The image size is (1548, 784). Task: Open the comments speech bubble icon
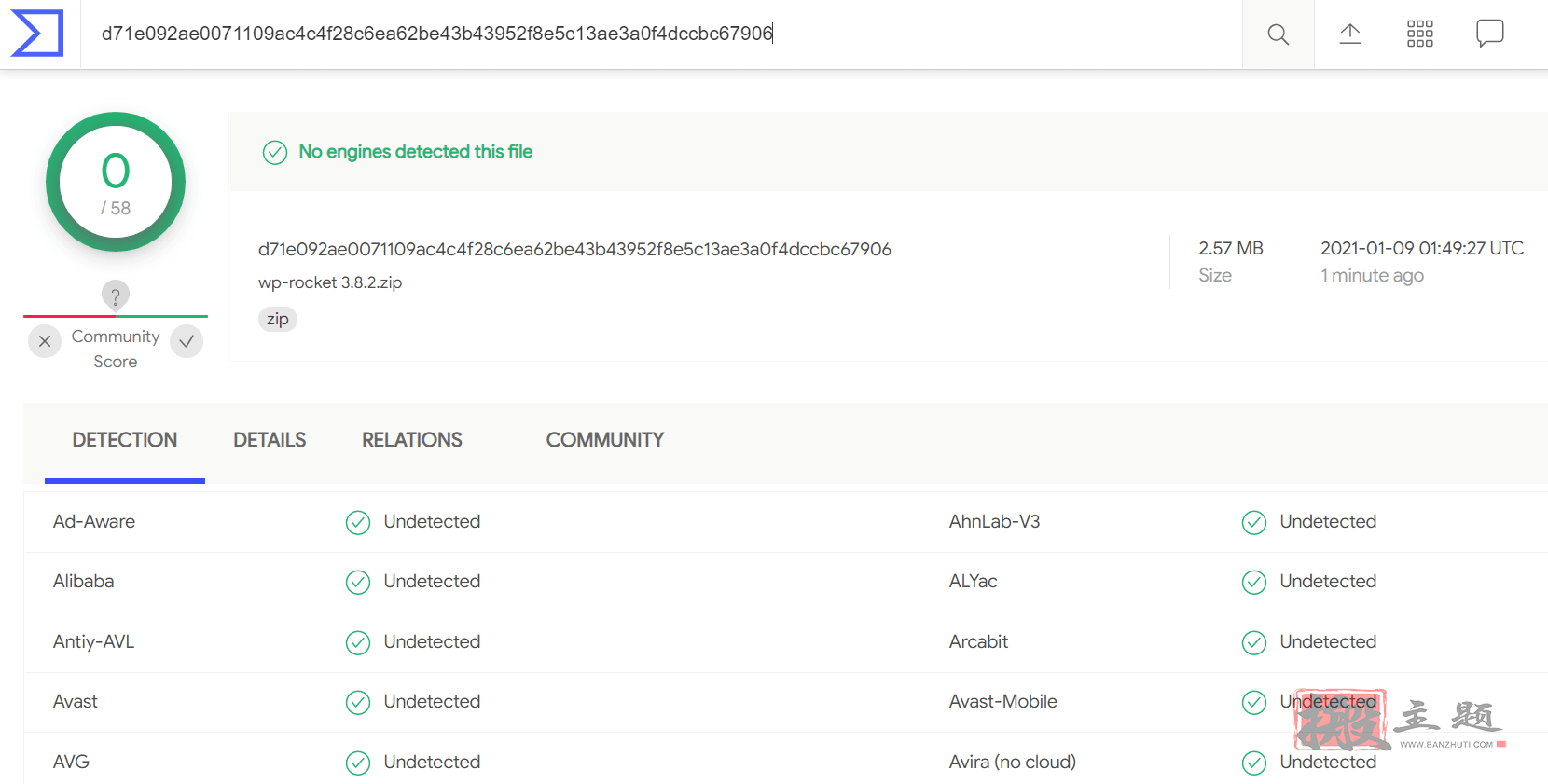coord(1490,34)
